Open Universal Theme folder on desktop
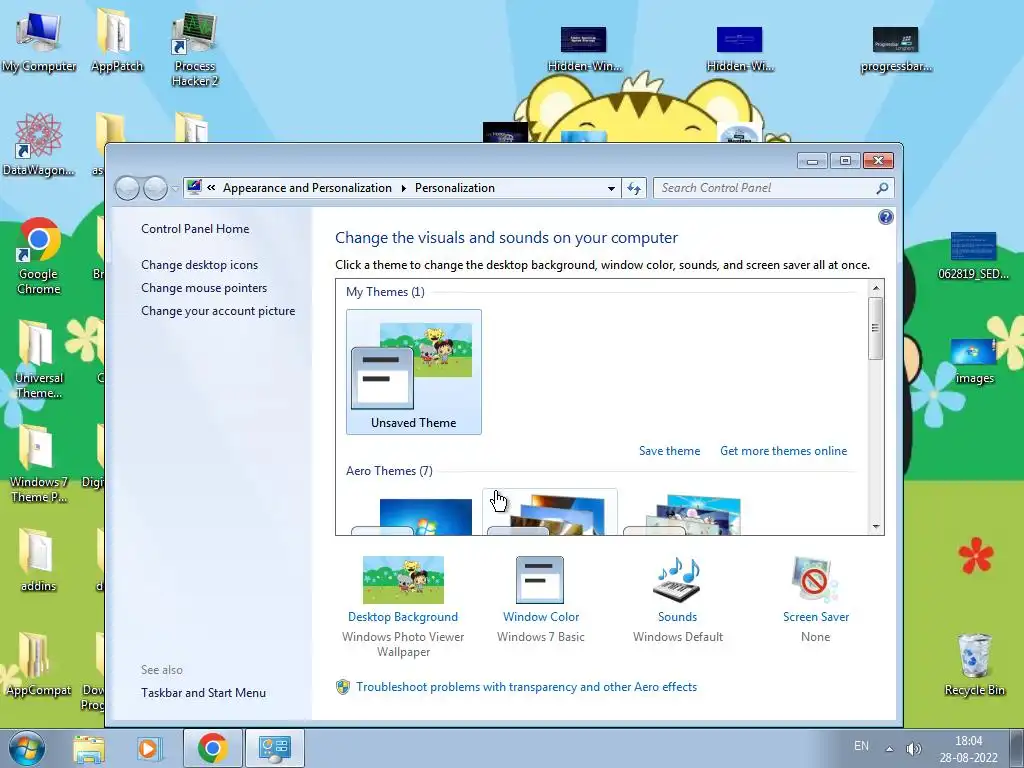1024x768 pixels. coord(39,359)
